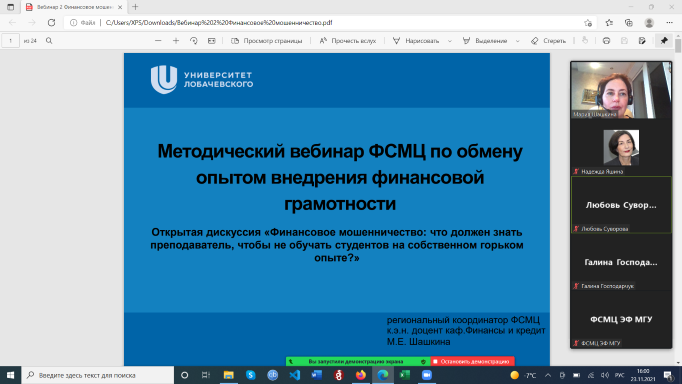Select Любовь Суворова participant tile
682x384 pixels.
(621, 205)
